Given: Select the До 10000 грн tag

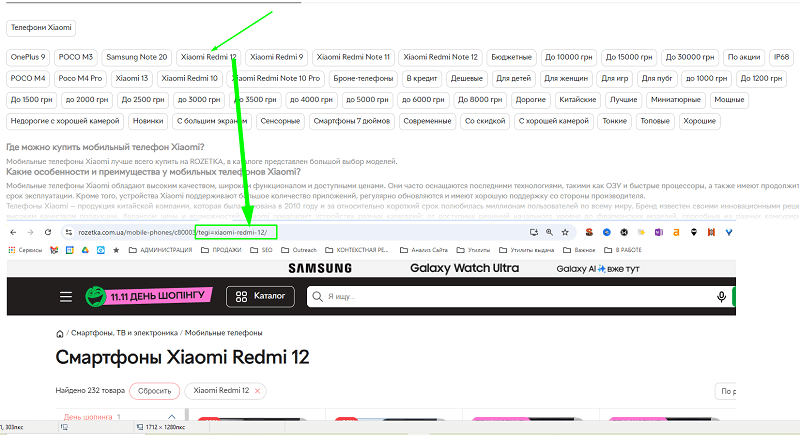Looking at the screenshot, I should click(x=568, y=57).
